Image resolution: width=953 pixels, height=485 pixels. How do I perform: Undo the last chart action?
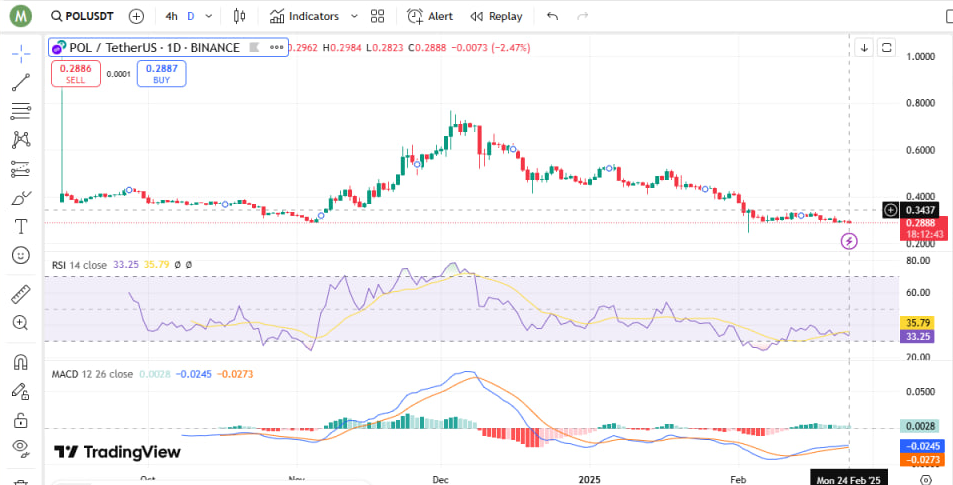(x=552, y=16)
